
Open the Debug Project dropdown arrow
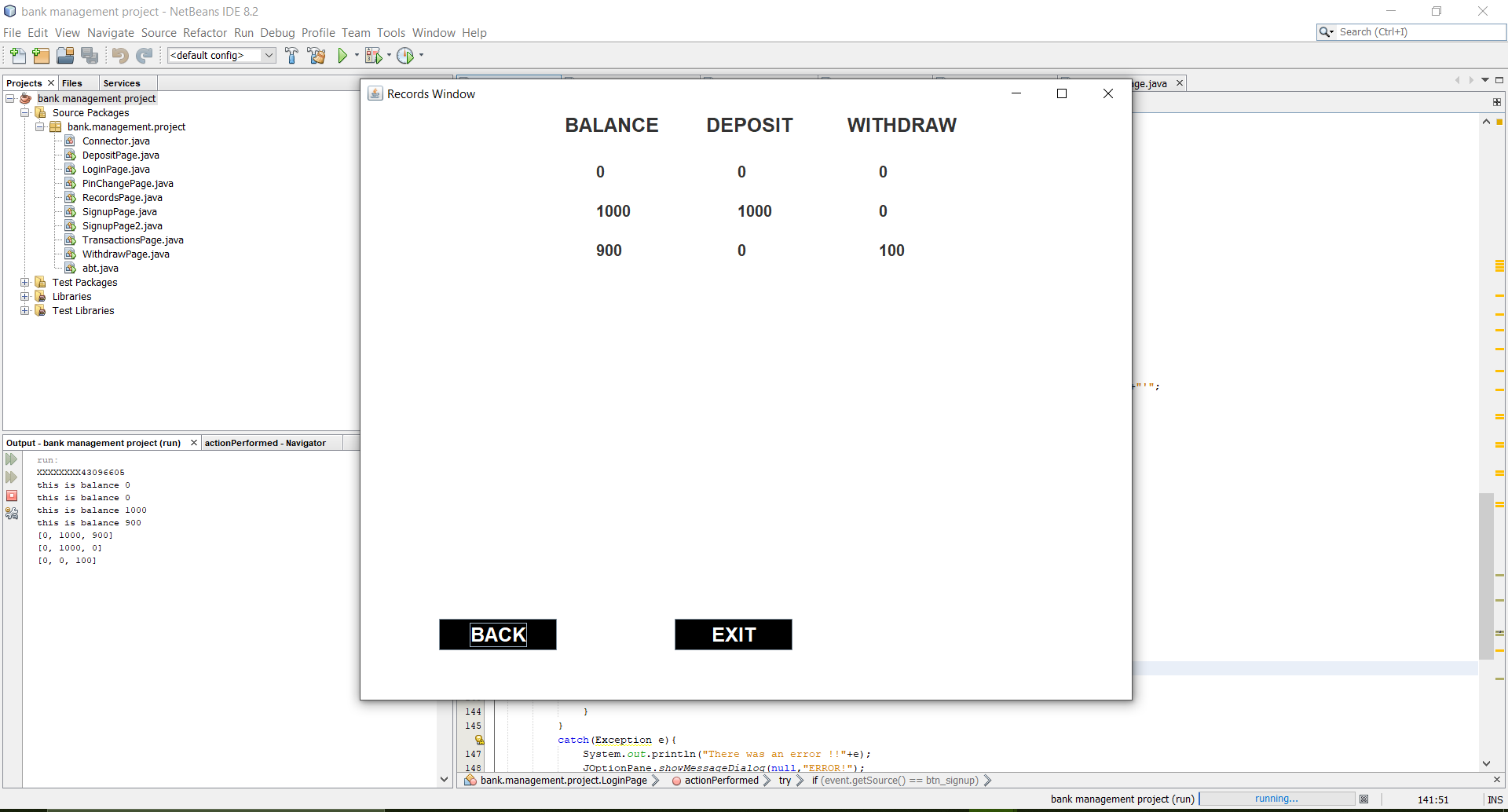click(x=389, y=55)
